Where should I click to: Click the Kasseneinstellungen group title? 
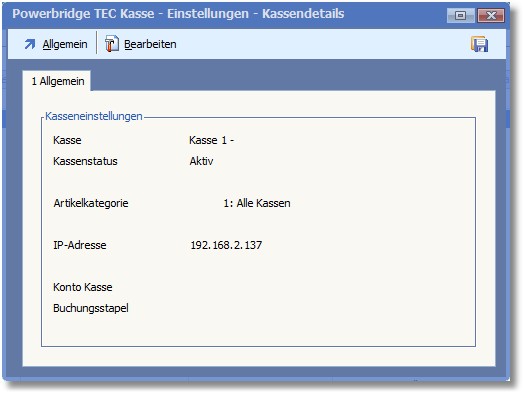pyautogui.click(x=94, y=116)
